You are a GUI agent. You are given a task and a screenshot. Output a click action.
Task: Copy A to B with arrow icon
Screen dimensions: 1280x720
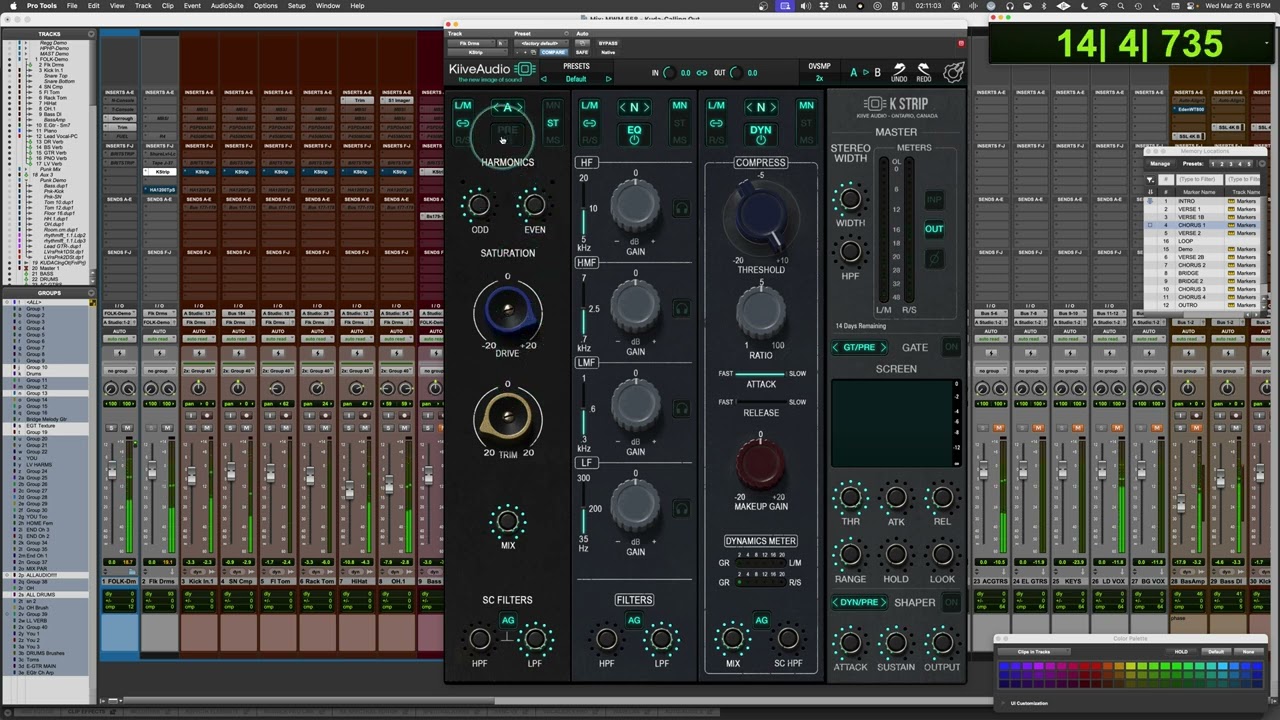[865, 72]
